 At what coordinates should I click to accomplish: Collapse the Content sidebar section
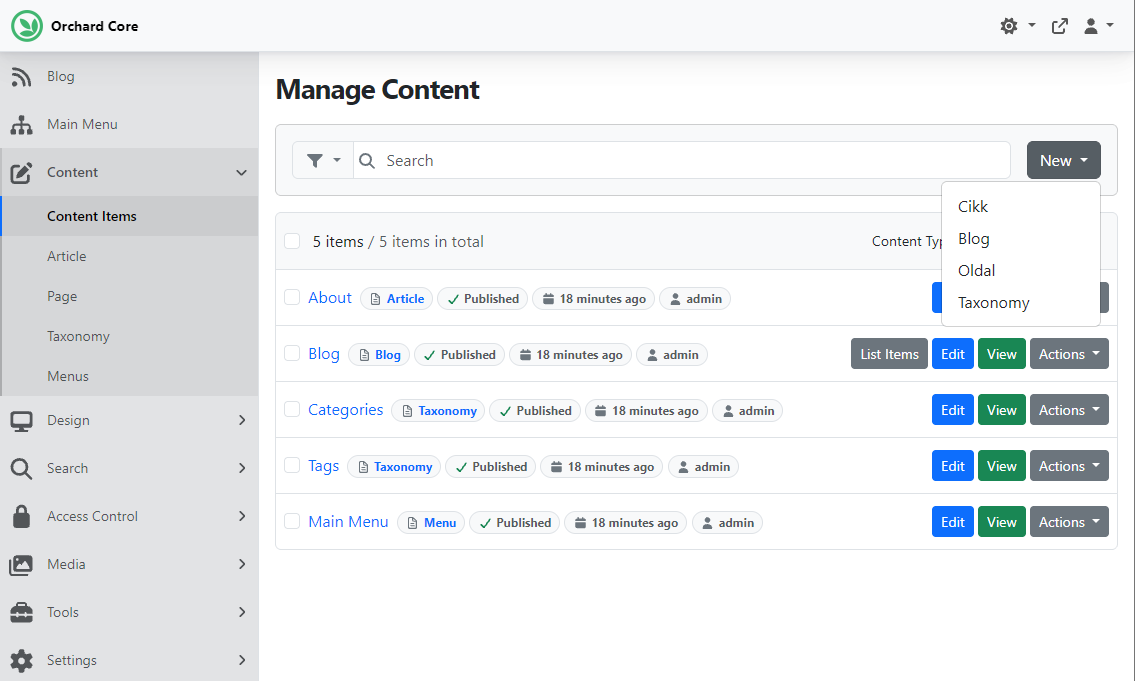[242, 172]
